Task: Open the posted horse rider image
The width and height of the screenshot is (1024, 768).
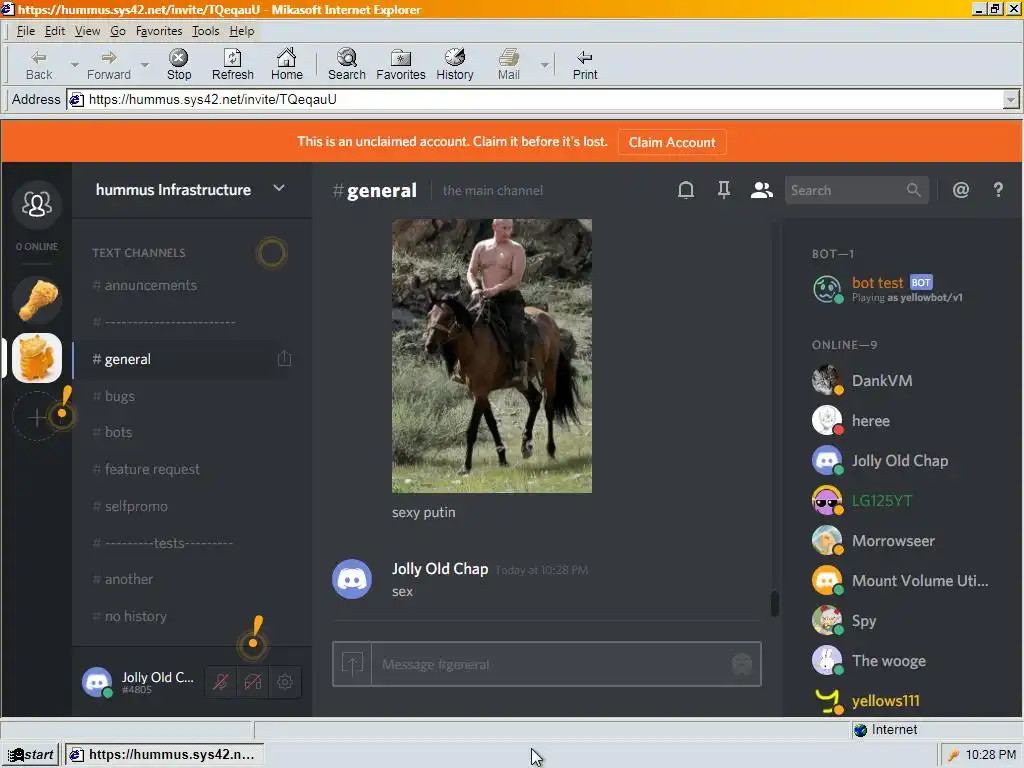Action: point(492,356)
